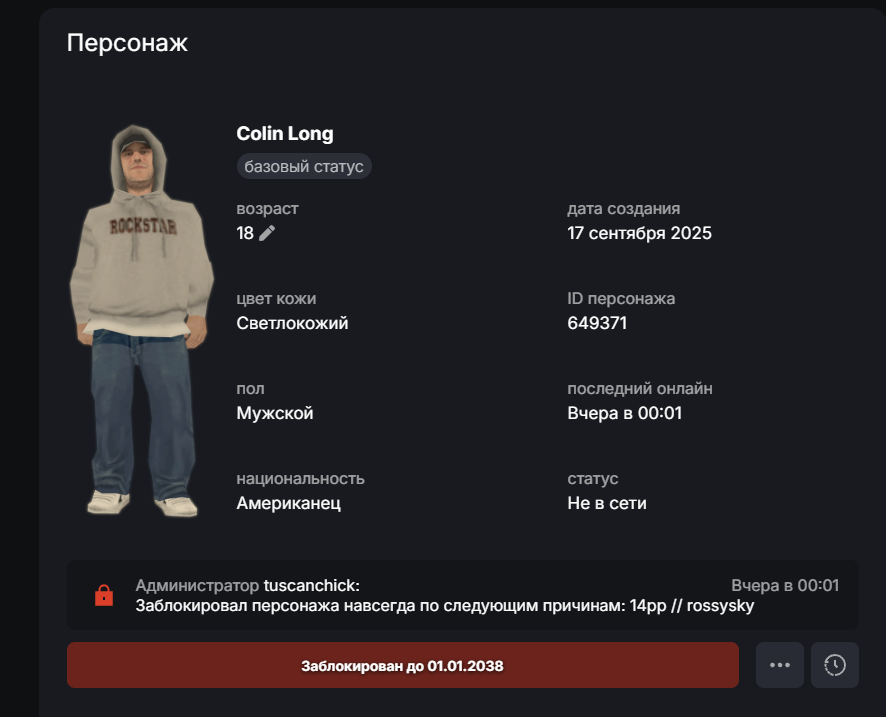The height and width of the screenshot is (717, 886).
Task: Click the ban timestamp in the admin notice
Action: [785, 586]
